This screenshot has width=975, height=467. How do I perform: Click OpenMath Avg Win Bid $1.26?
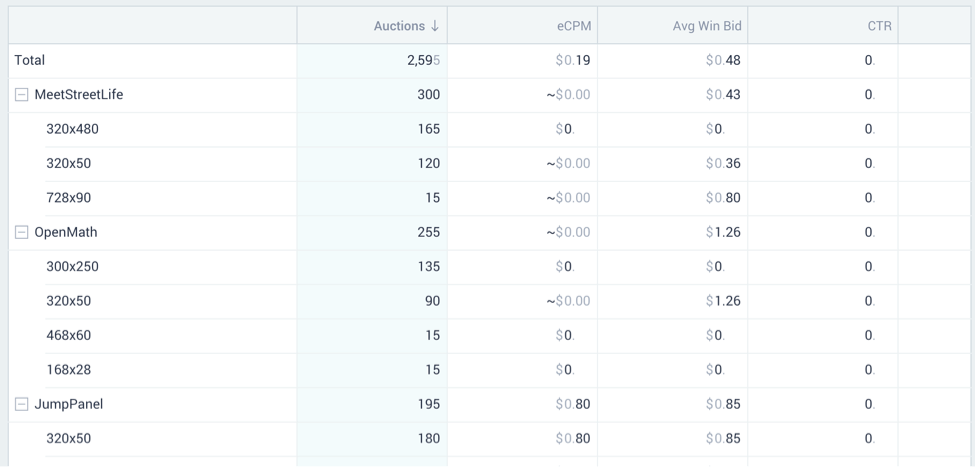click(723, 232)
